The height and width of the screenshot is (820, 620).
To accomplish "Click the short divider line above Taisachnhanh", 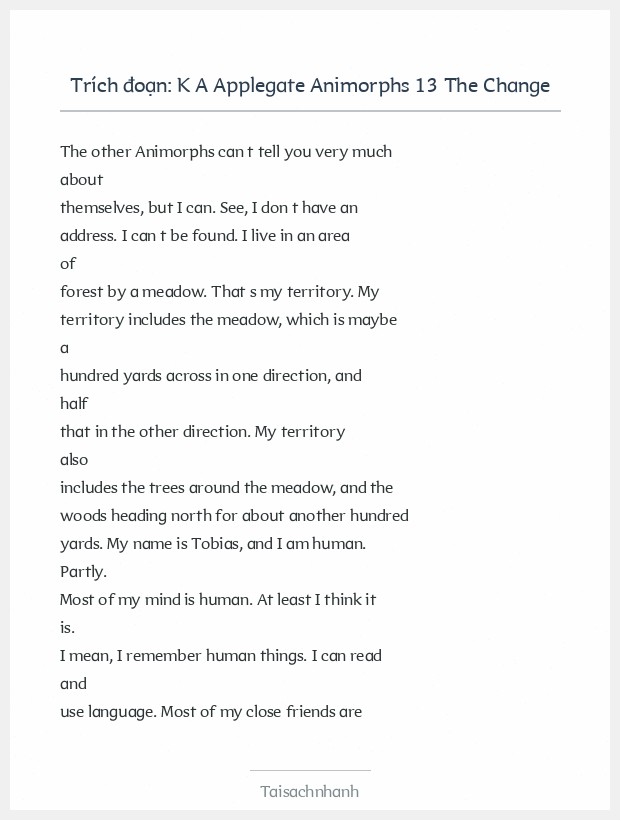I will pos(310,770).
